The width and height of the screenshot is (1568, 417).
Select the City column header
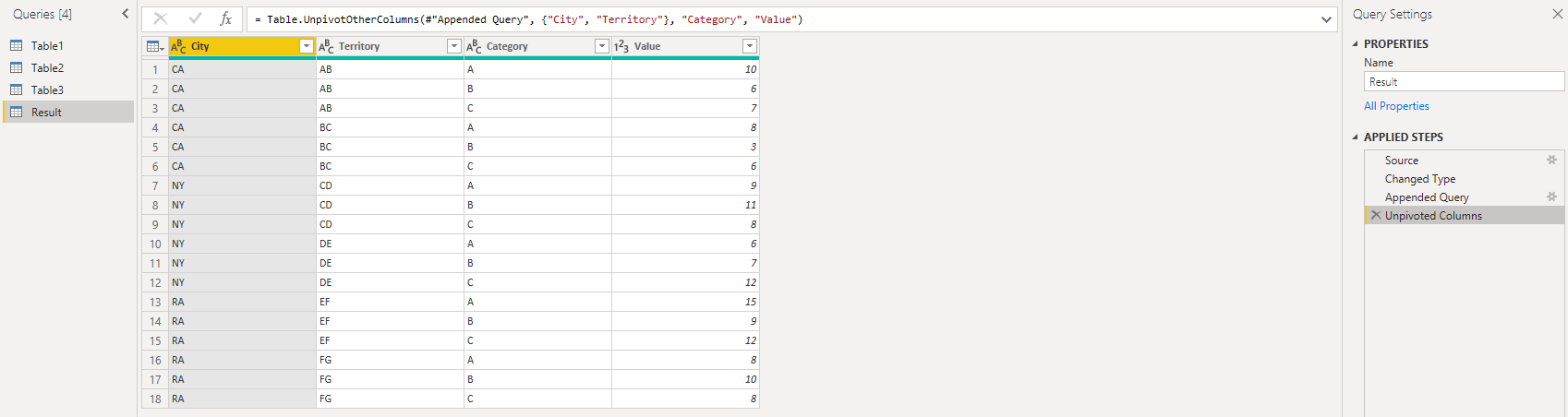click(x=242, y=46)
